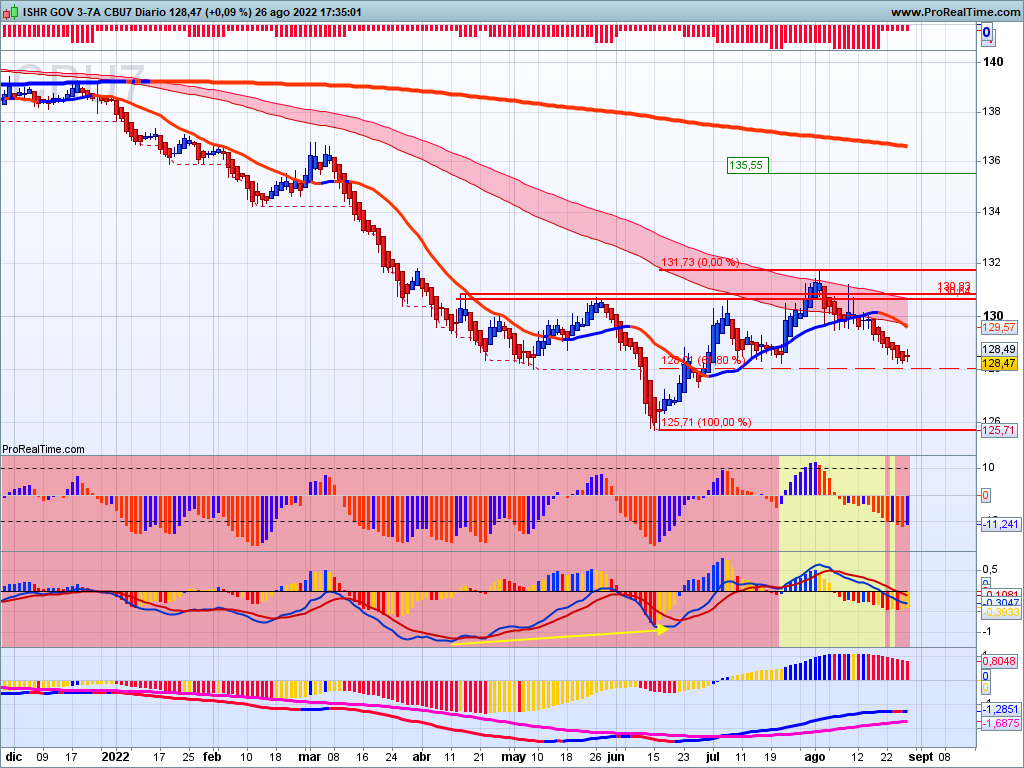Click '2022' on the time axis
The image size is (1024, 768).
(116, 757)
